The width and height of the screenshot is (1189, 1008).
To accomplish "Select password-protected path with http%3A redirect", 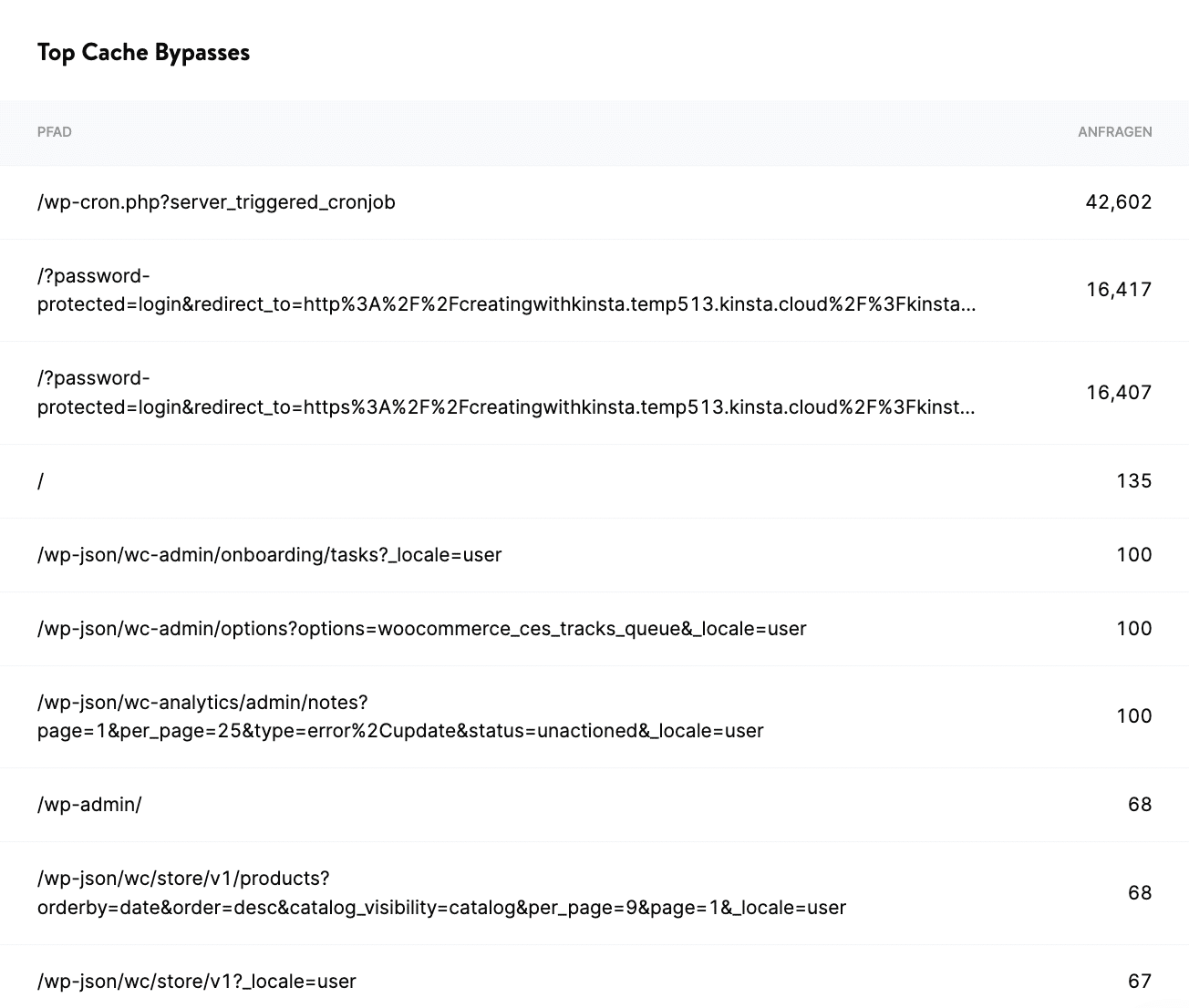I will (505, 291).
